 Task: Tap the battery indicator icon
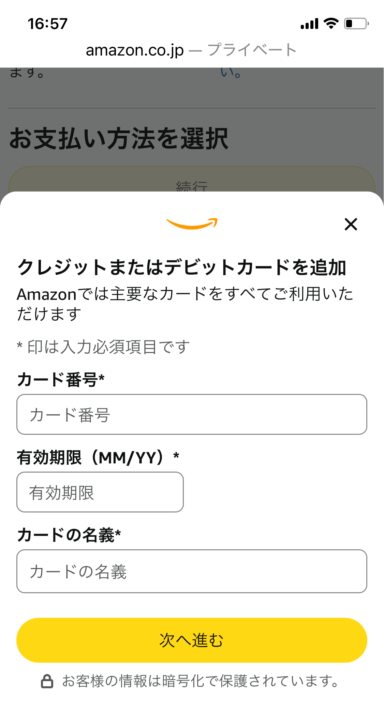[x=356, y=23]
